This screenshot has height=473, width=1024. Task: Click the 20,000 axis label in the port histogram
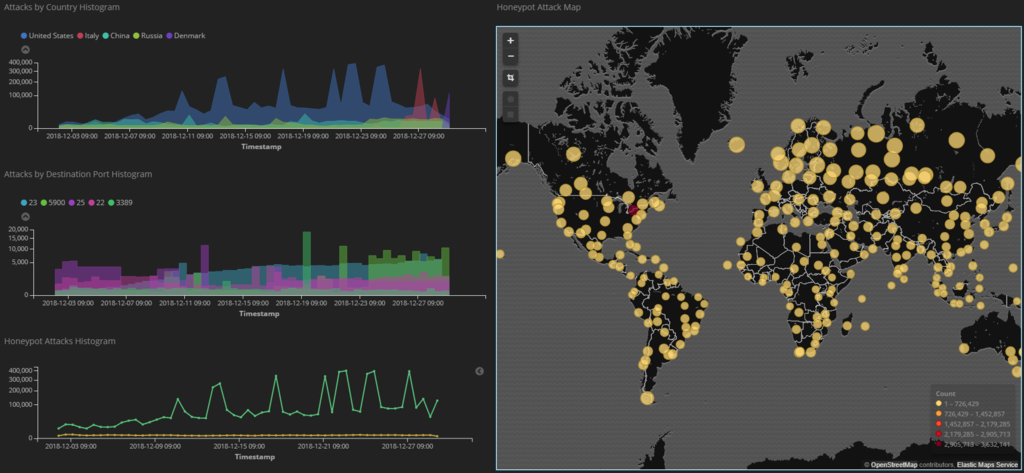click(x=18, y=230)
